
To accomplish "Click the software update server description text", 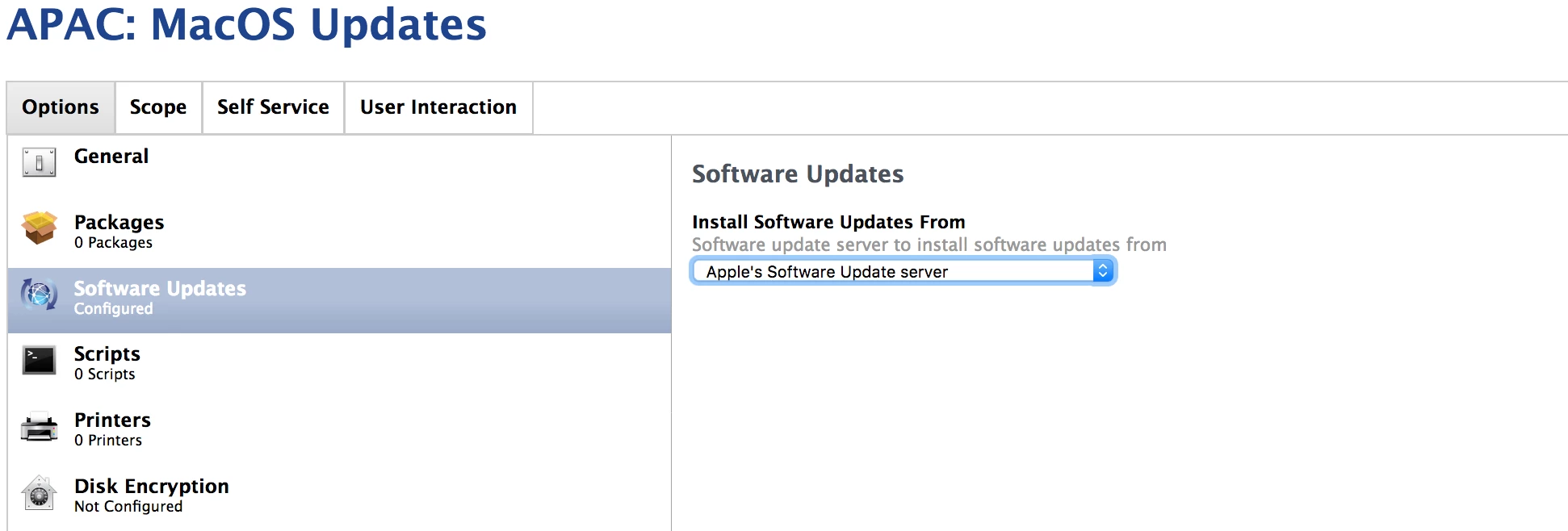I will pos(929,245).
